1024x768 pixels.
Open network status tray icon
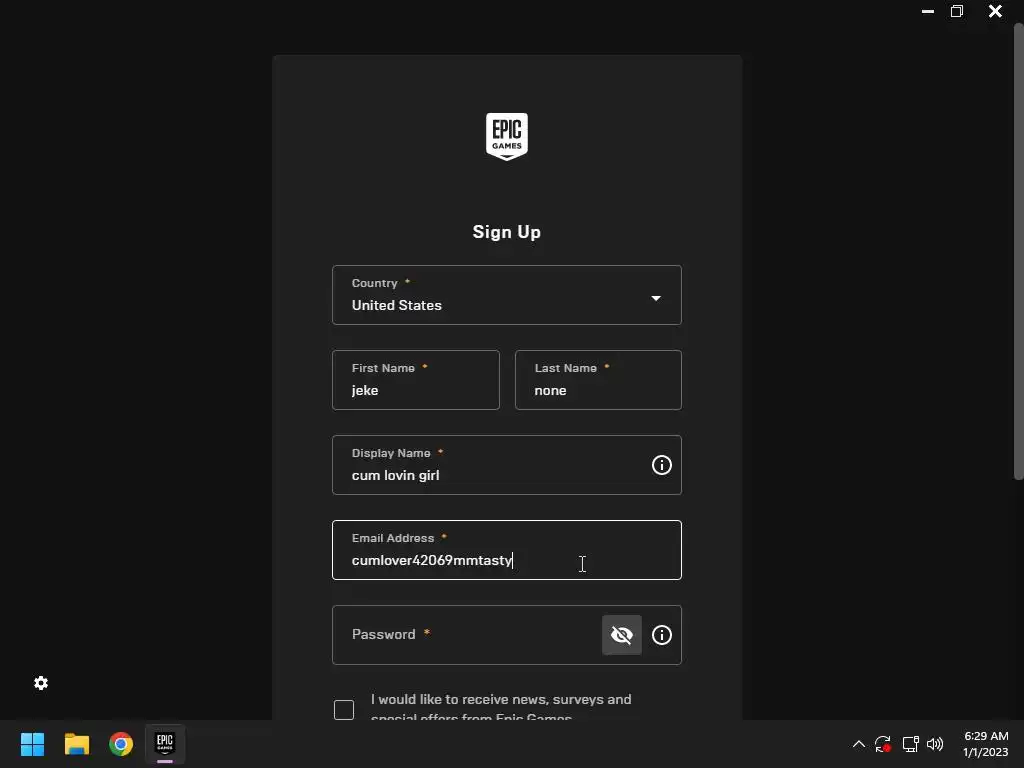[910, 744]
